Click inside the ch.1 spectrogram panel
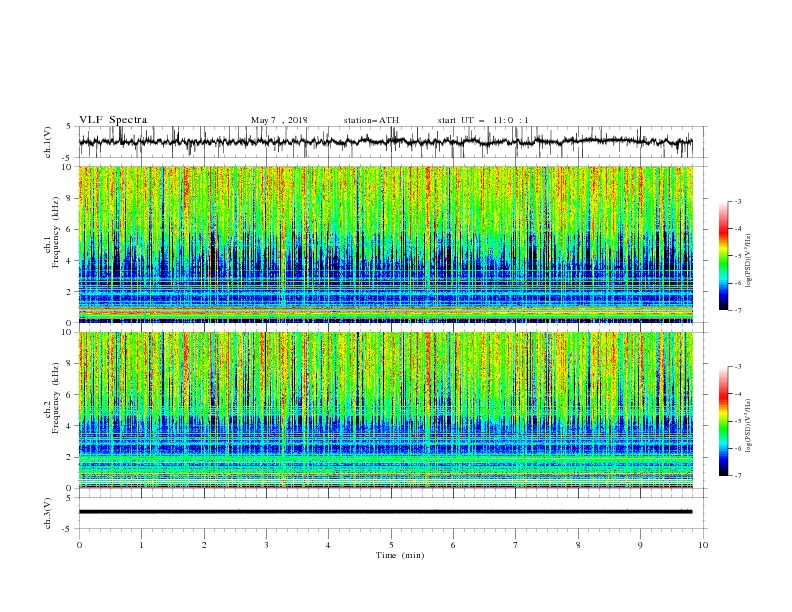 coord(385,244)
